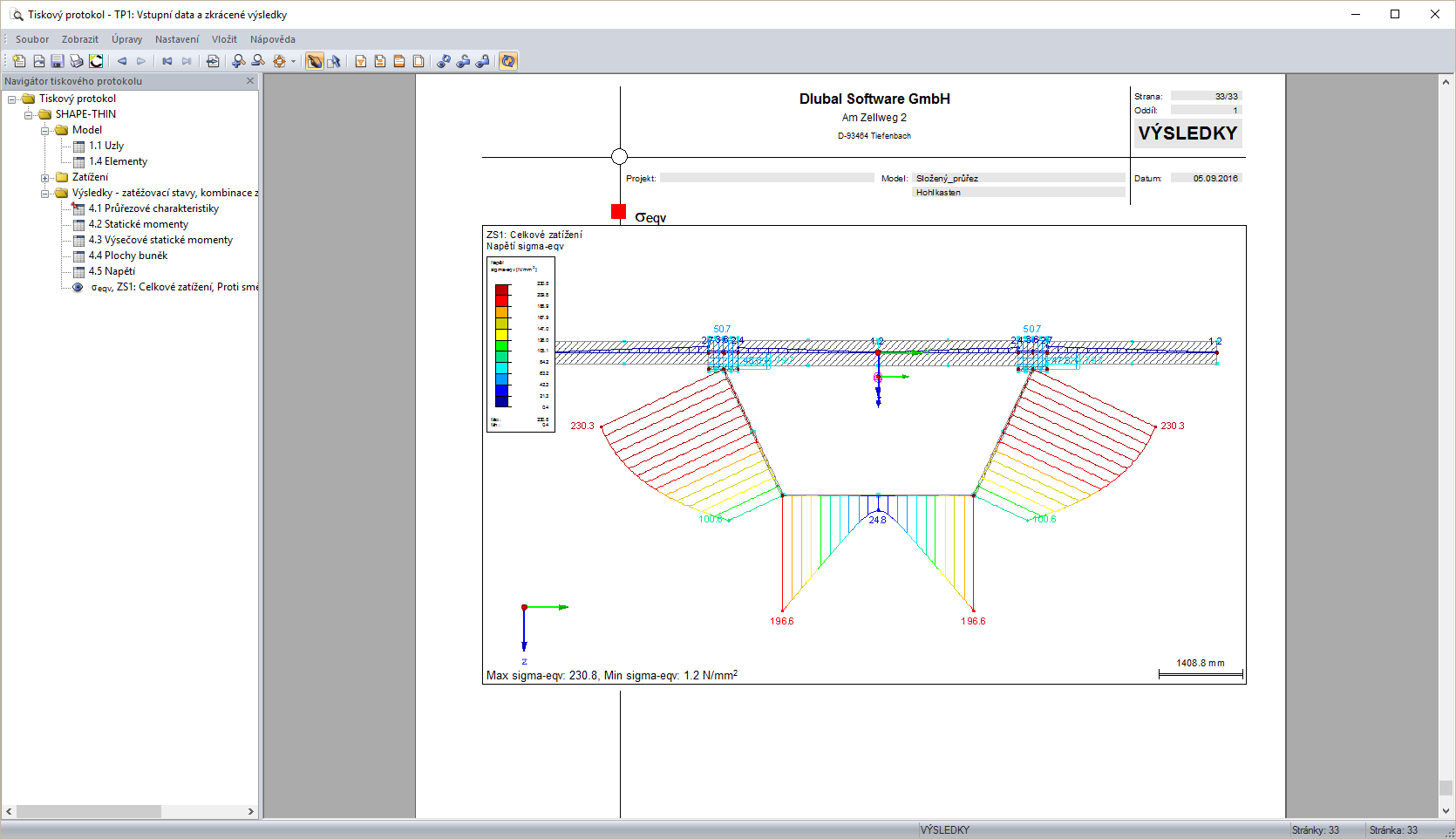Jump to the first page

coord(167,61)
